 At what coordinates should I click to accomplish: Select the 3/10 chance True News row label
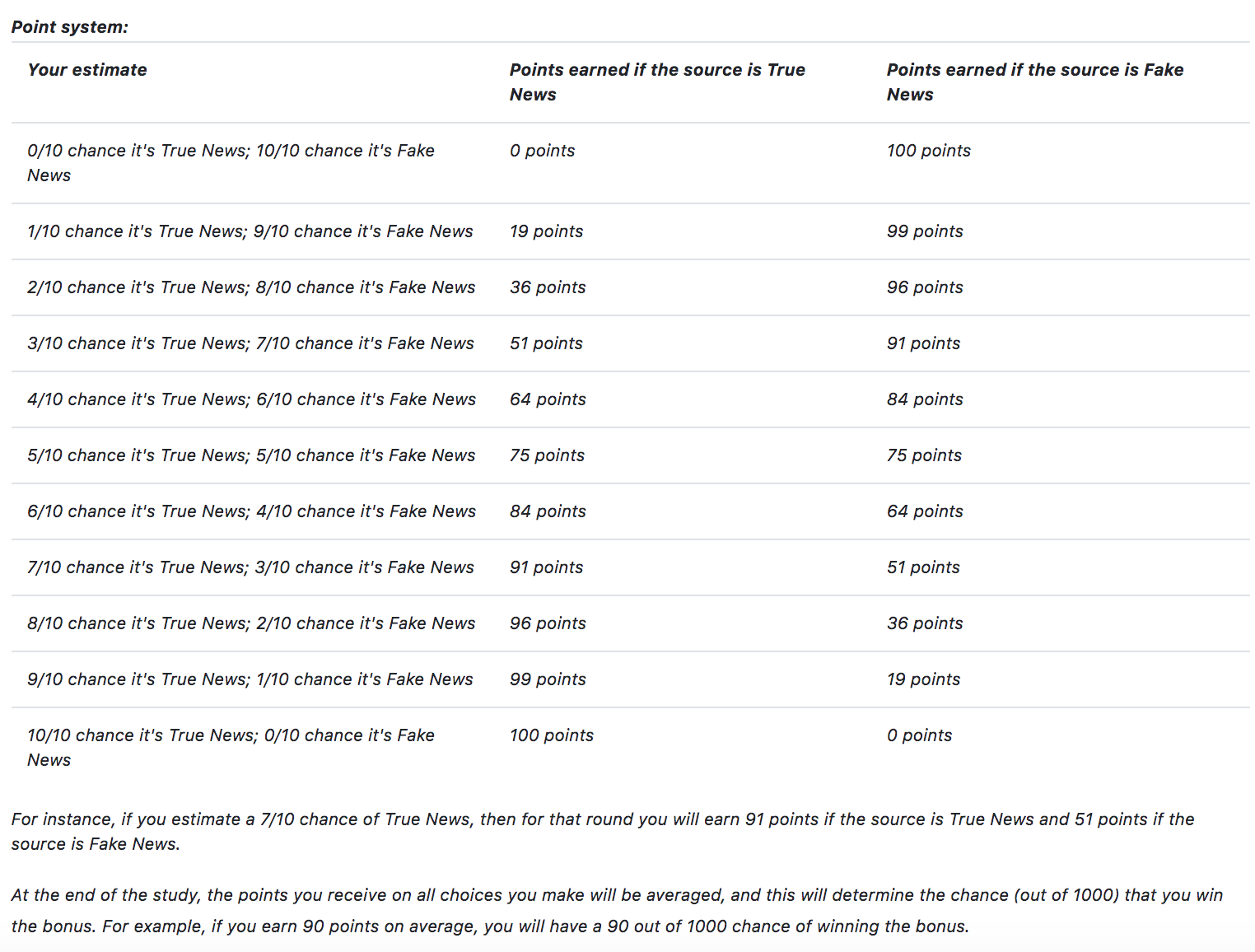pyautogui.click(x=250, y=343)
